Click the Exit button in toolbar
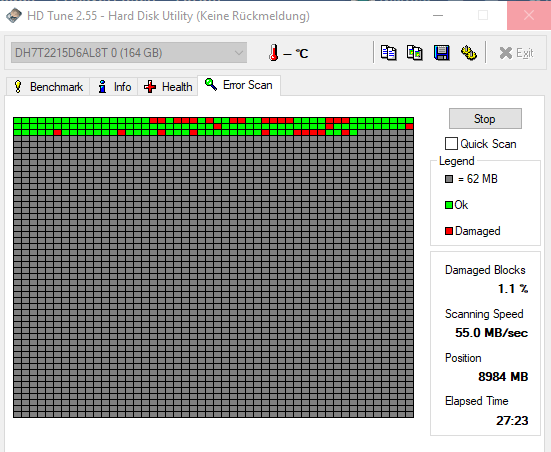The width and height of the screenshot is (551, 452). point(516,53)
